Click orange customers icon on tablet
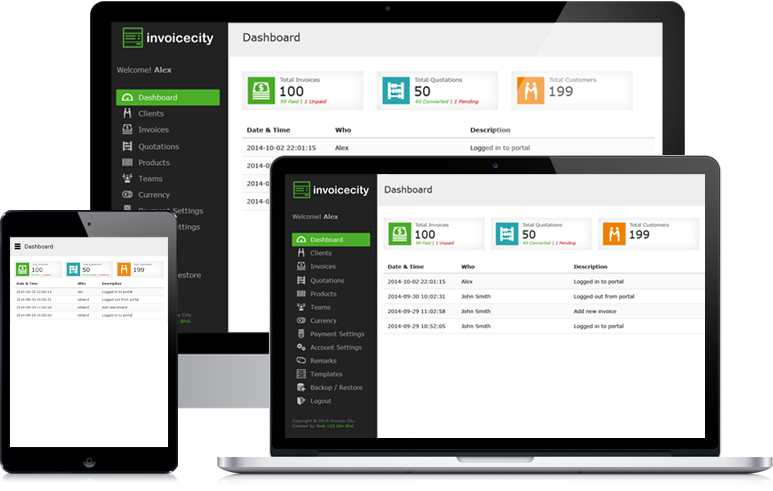The image size is (773, 491). [x=124, y=269]
